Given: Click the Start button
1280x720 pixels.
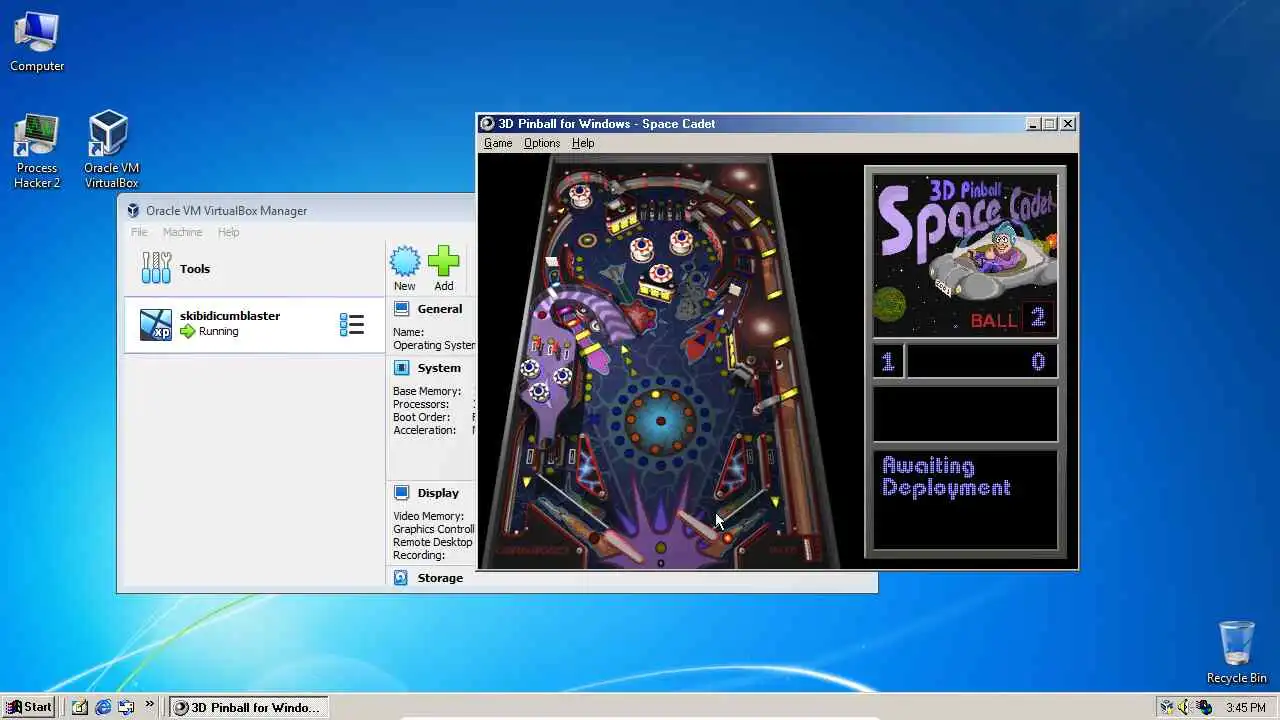Looking at the screenshot, I should 29,707.
